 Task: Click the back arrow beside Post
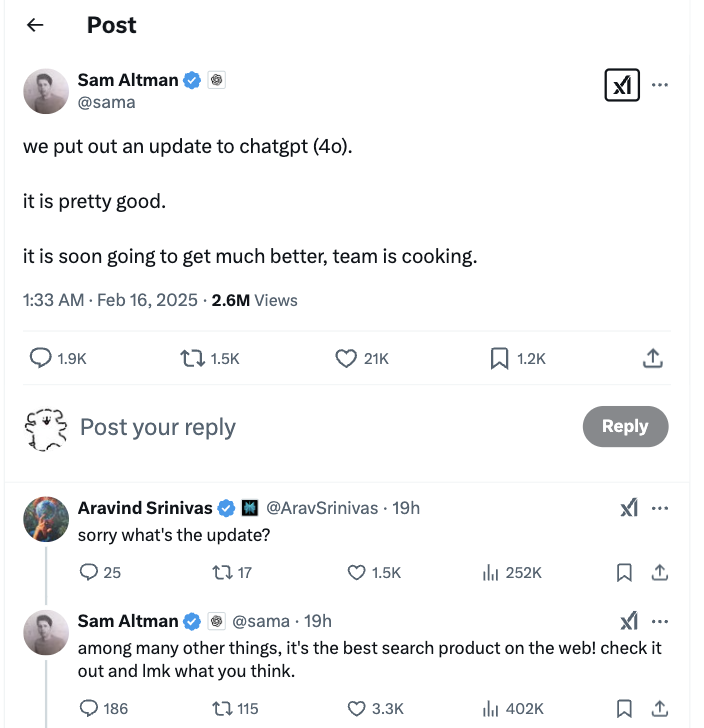tap(35, 26)
